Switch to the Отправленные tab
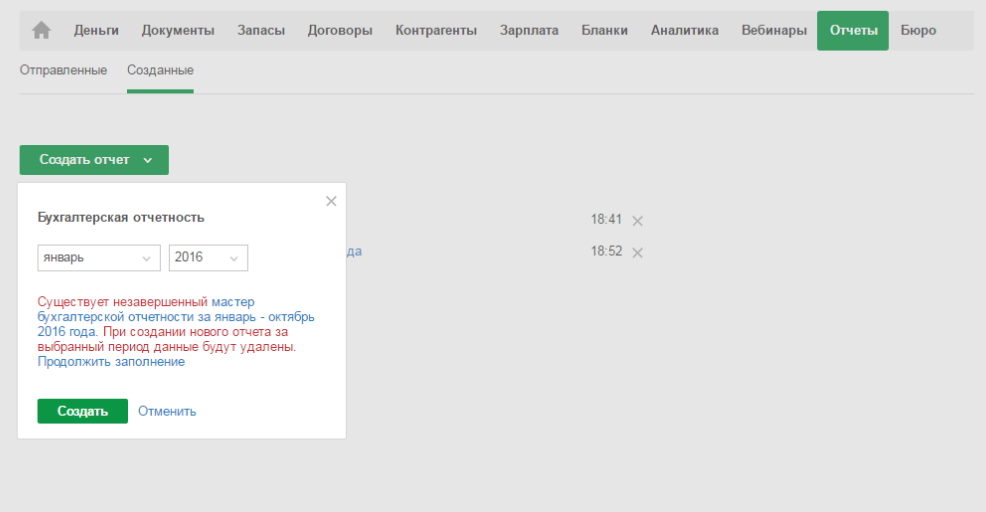Image resolution: width=986 pixels, height=512 pixels. click(63, 70)
